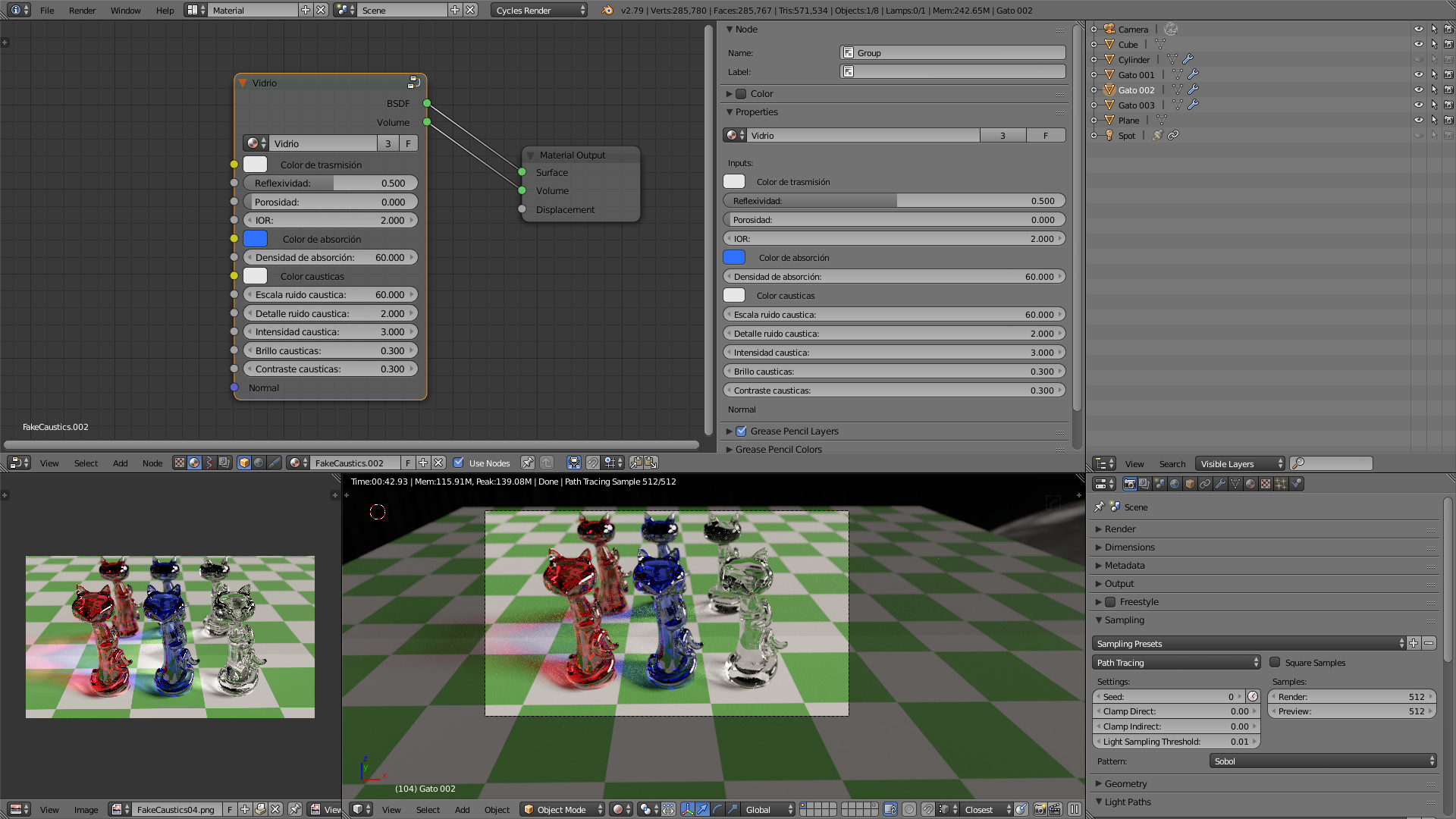The image size is (1456, 819).
Task: Click FakeCaustics04.png render thumbnail image
Action: click(170, 637)
